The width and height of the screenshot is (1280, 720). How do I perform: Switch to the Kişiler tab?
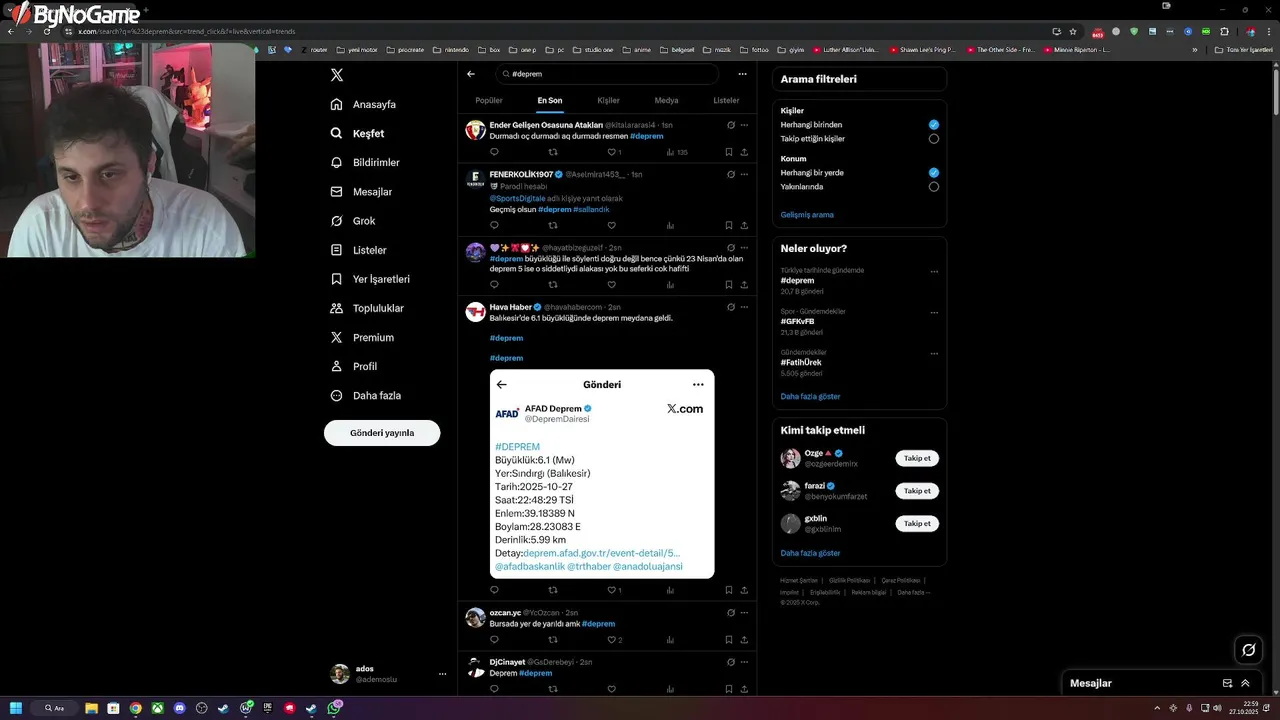tap(608, 100)
